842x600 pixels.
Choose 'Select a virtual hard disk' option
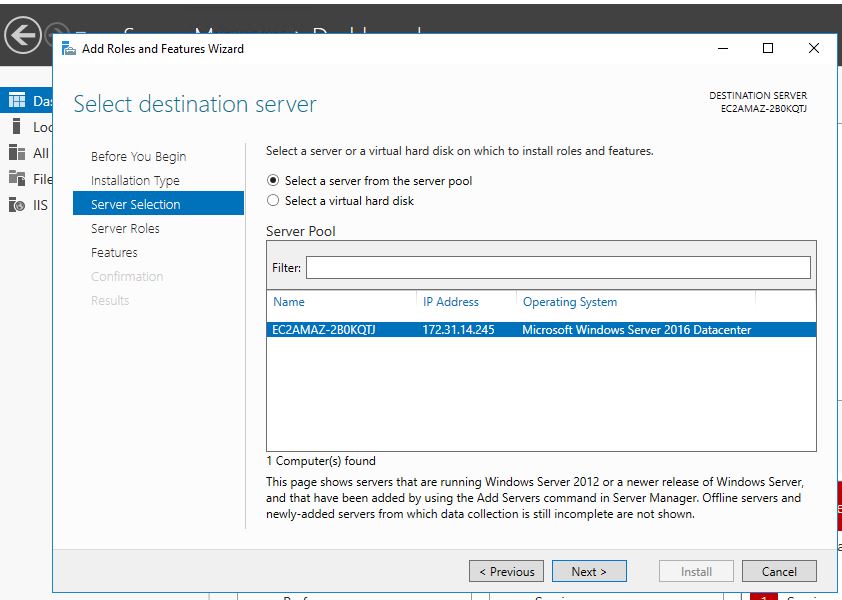point(273,201)
